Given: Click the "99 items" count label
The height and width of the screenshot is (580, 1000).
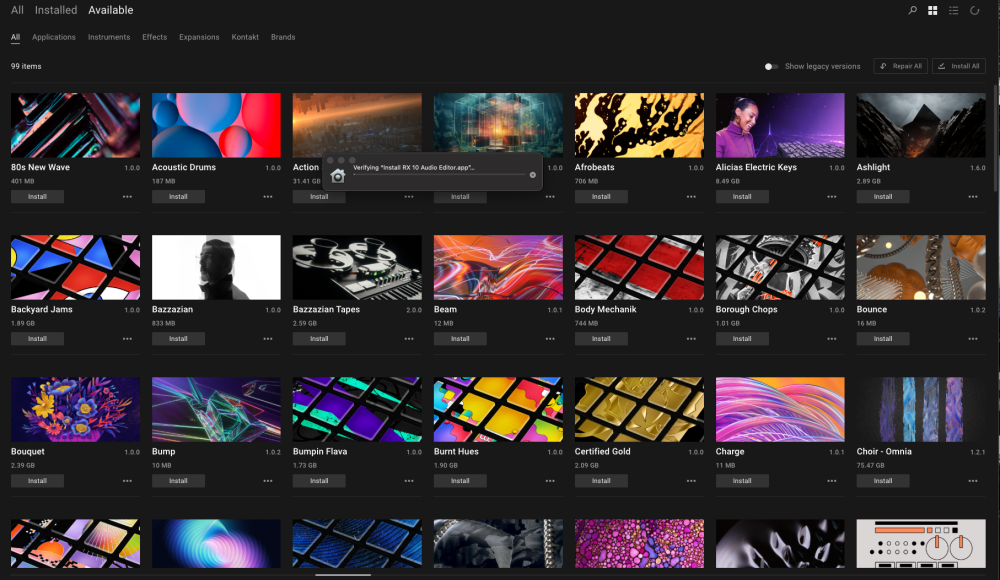Looking at the screenshot, I should tap(26, 66).
